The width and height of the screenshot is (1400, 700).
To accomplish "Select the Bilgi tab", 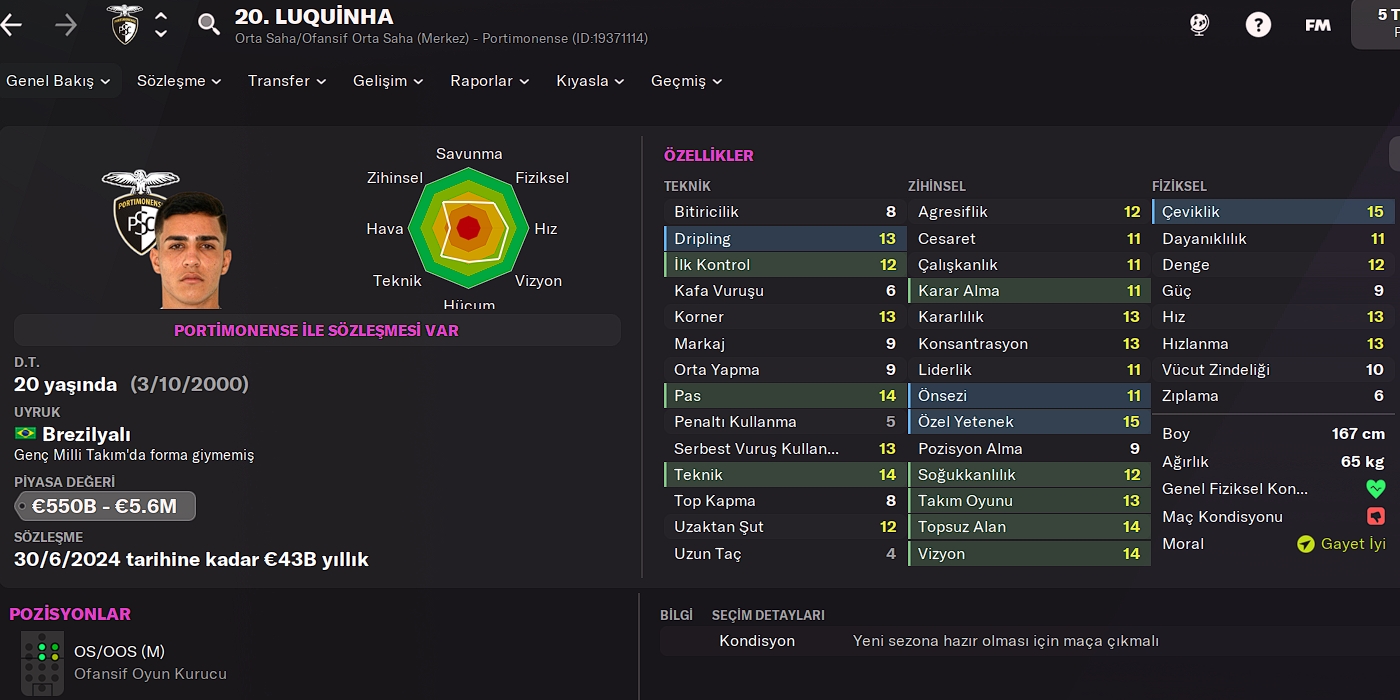I will pos(676,615).
